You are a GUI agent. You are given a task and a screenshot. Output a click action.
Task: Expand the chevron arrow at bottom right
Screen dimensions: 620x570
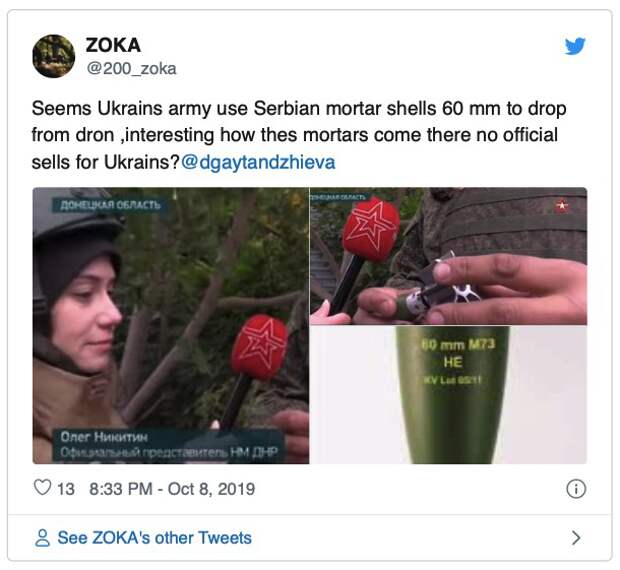click(x=577, y=538)
